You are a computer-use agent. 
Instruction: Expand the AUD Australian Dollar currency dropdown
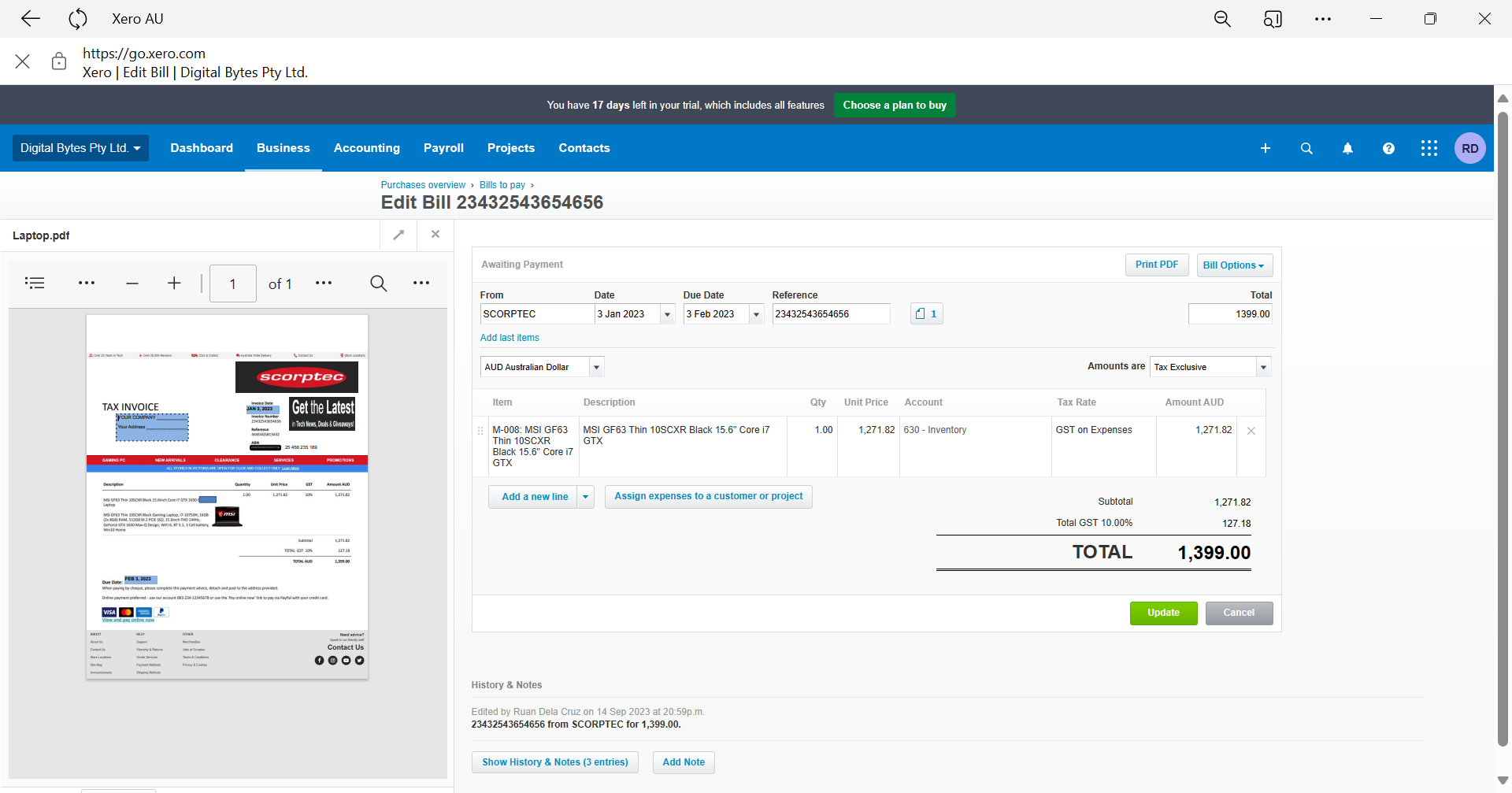tap(597, 367)
